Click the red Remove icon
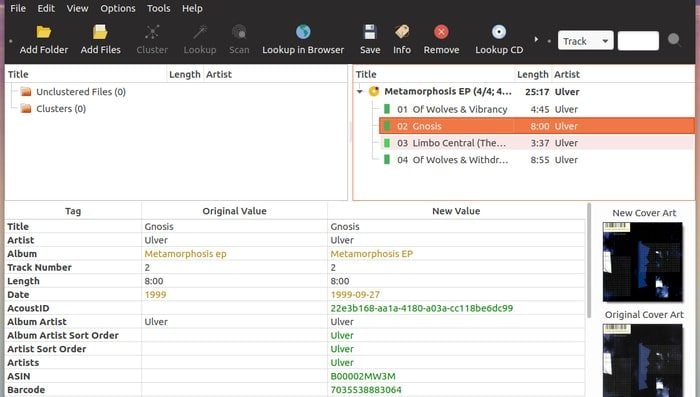This screenshot has width=700, height=397. (441, 32)
